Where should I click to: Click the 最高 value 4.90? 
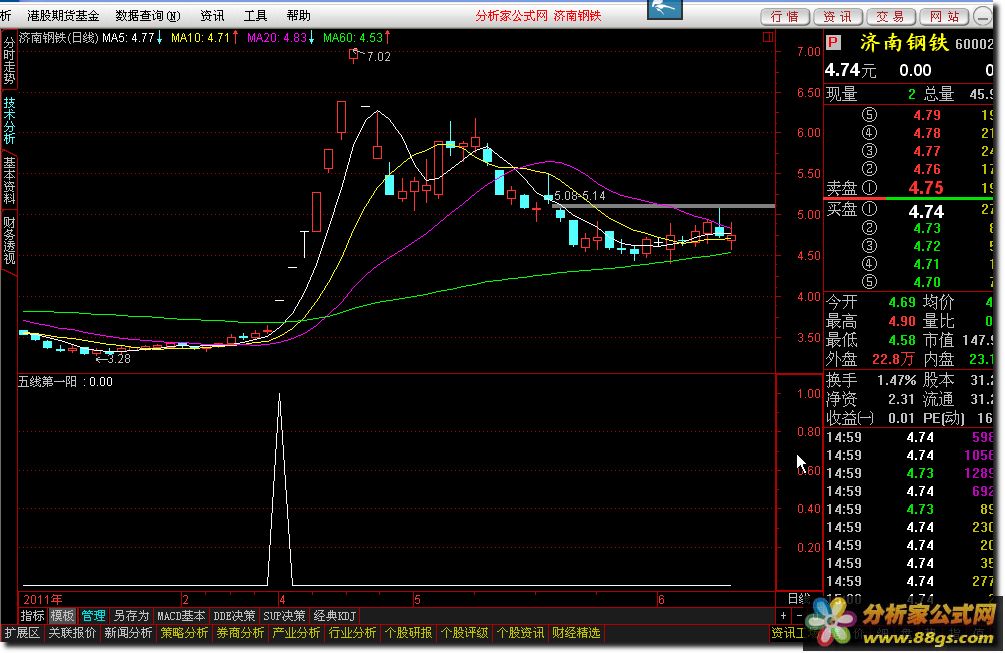tap(902, 321)
